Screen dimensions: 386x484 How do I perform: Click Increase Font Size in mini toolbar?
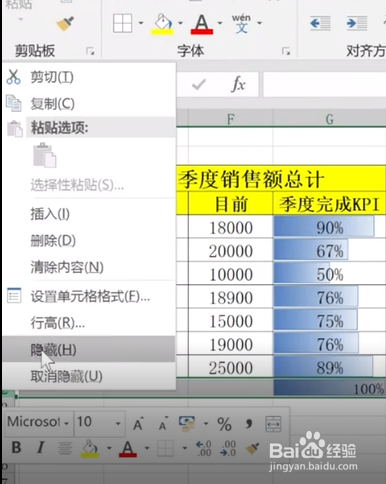tap(138, 423)
